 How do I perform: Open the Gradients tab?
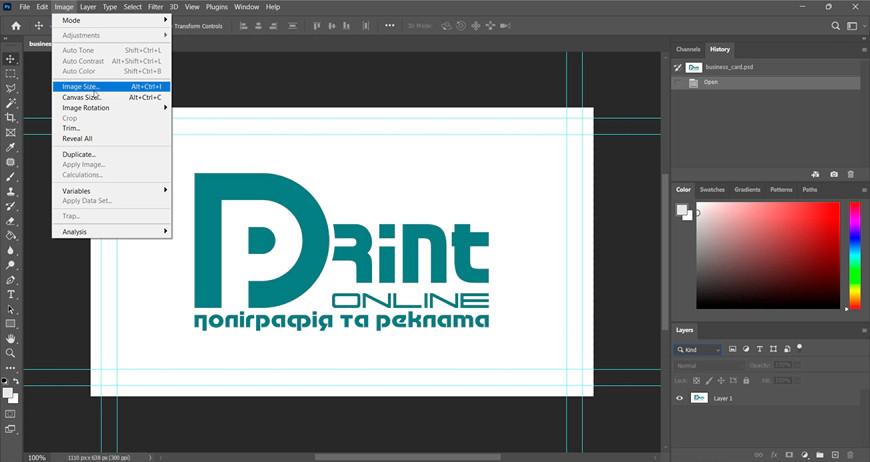pyautogui.click(x=747, y=189)
